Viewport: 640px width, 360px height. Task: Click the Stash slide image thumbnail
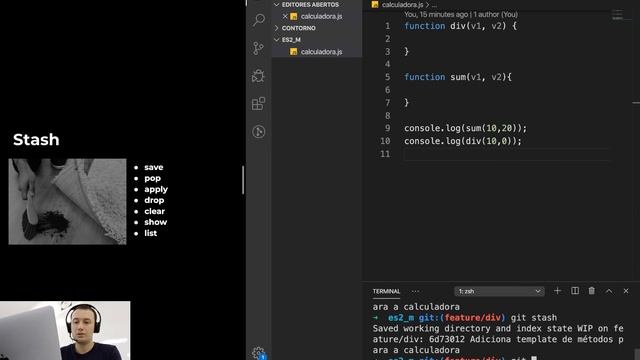67,202
